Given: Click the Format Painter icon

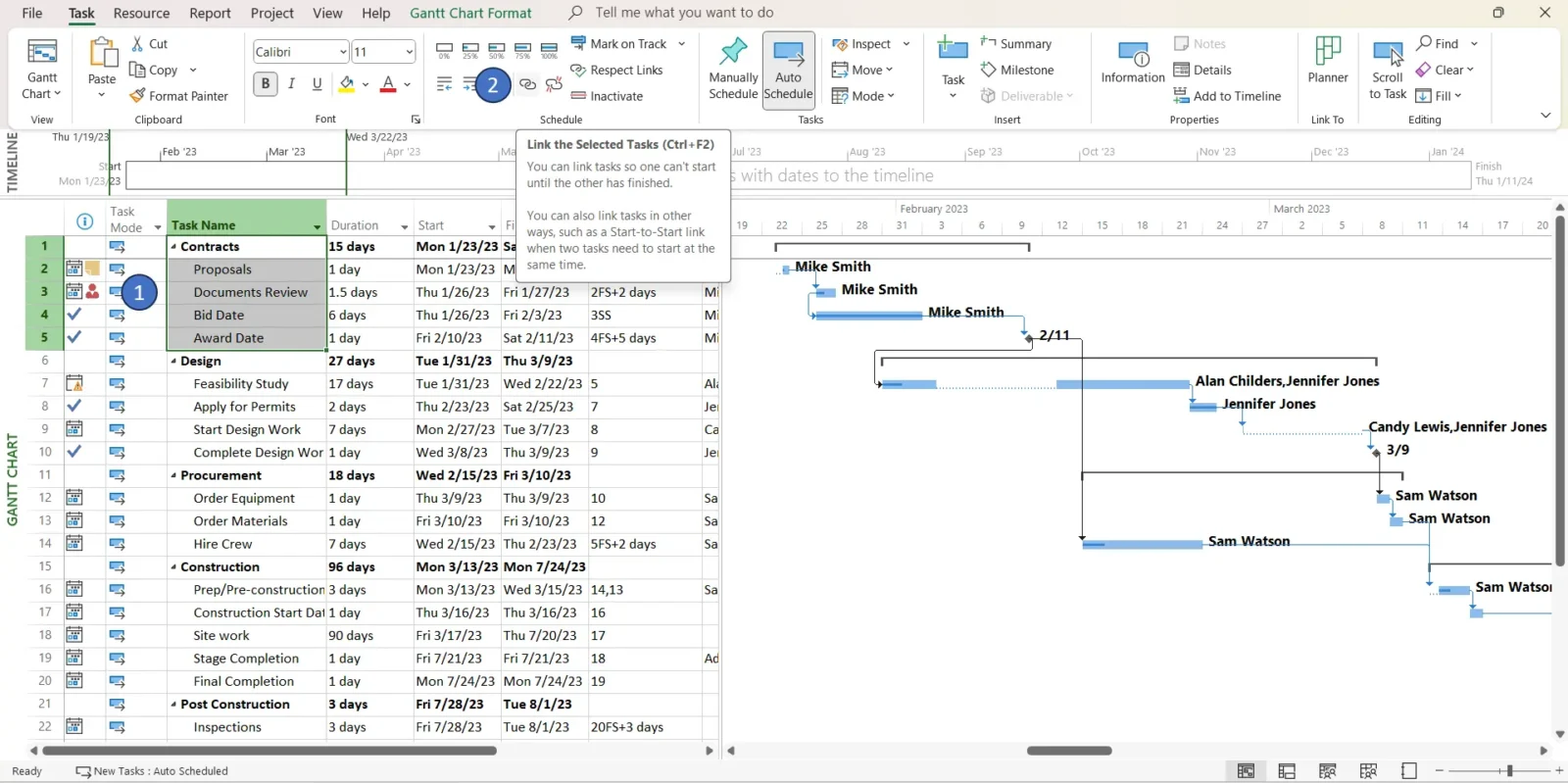Looking at the screenshot, I should pos(138,96).
